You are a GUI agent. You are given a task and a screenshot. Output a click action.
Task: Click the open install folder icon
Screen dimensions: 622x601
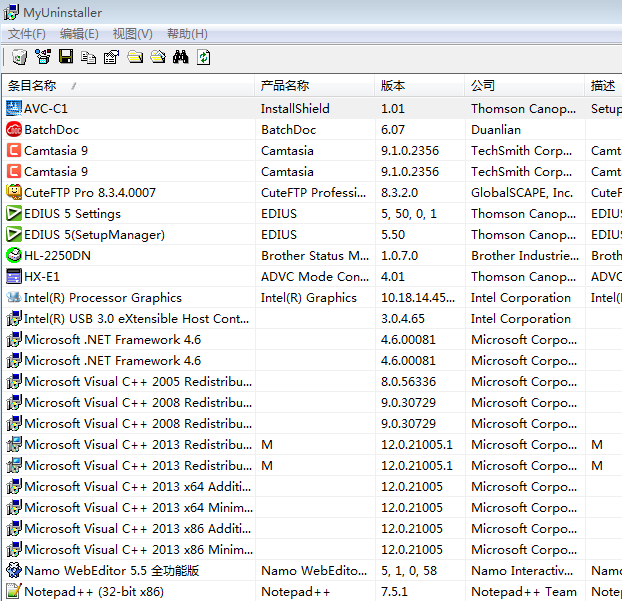135,57
